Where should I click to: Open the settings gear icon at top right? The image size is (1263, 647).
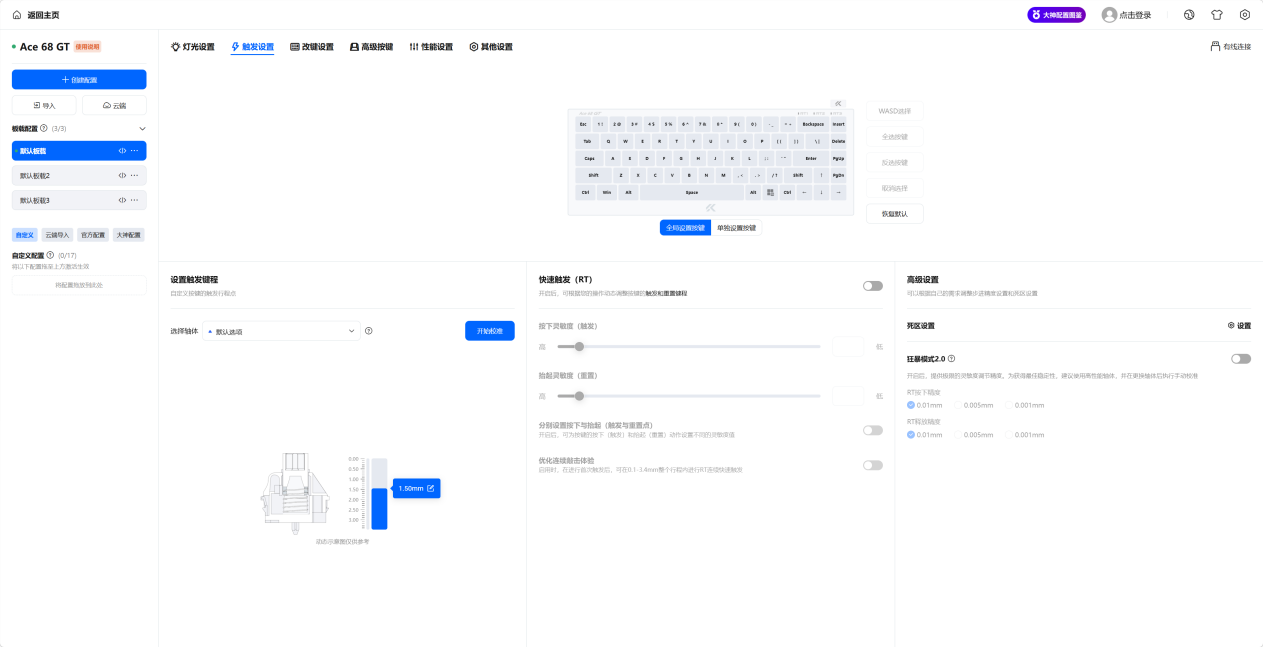coord(1245,15)
